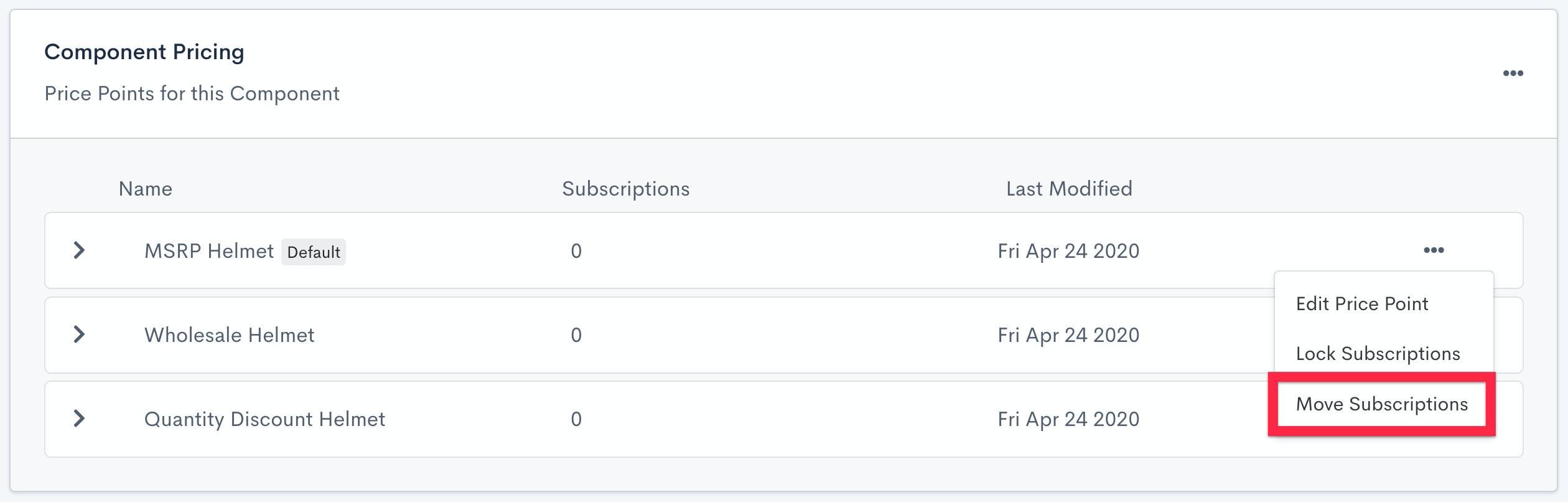Viewport: 1568px width, 502px height.
Task: Click the Subscriptions column header
Action: (x=625, y=189)
